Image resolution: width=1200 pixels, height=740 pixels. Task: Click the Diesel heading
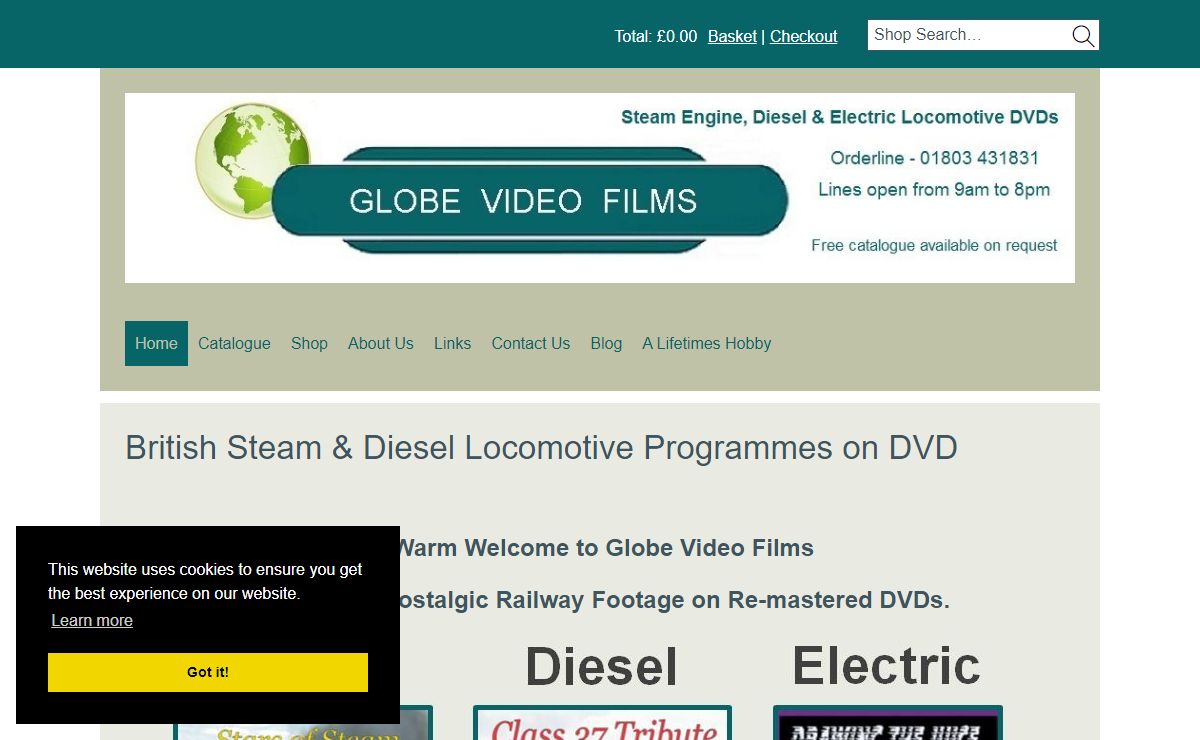(x=601, y=666)
